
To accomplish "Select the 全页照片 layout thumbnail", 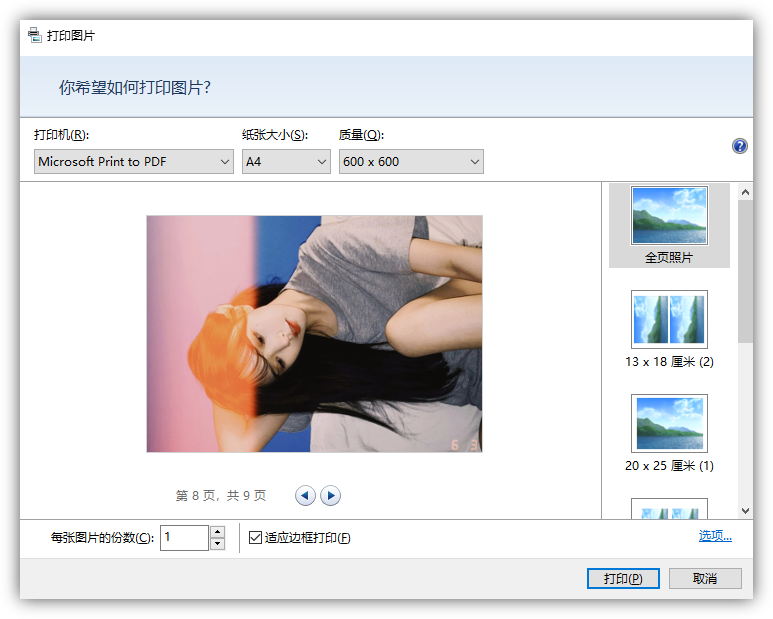I will [669, 216].
